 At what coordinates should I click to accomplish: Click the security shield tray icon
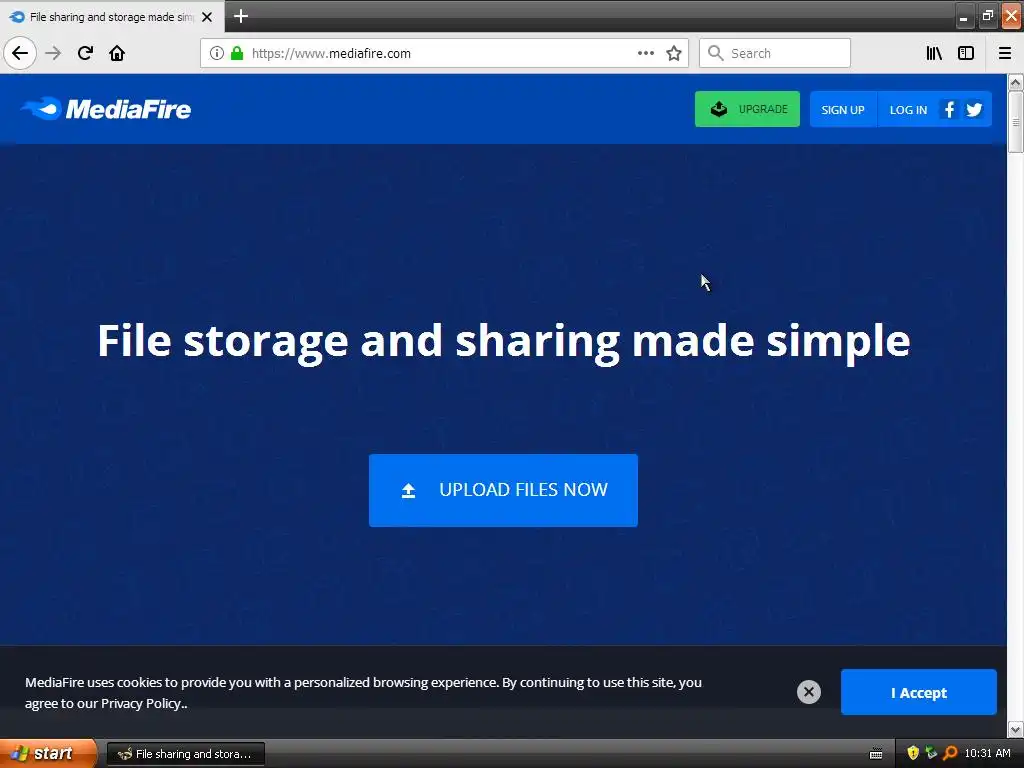click(912, 753)
